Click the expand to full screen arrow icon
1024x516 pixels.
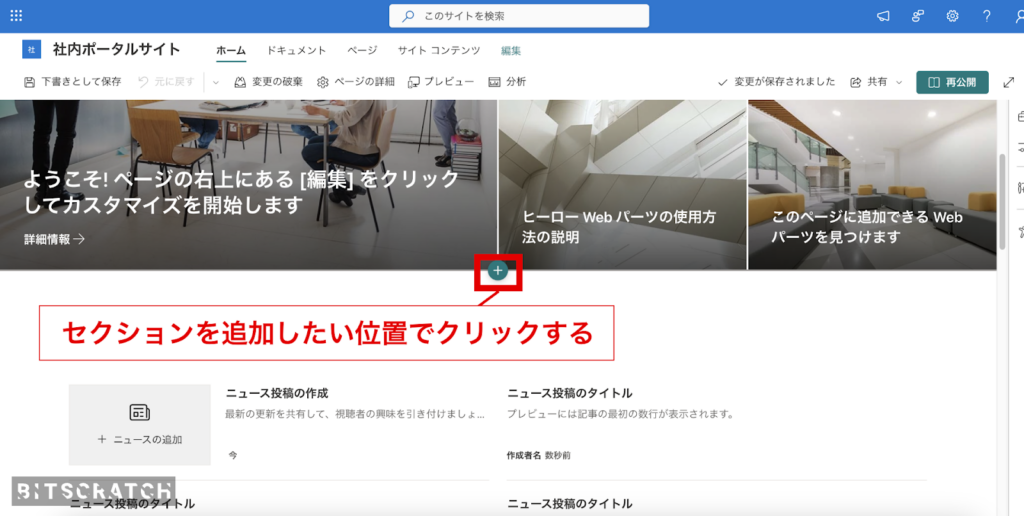click(x=1008, y=82)
